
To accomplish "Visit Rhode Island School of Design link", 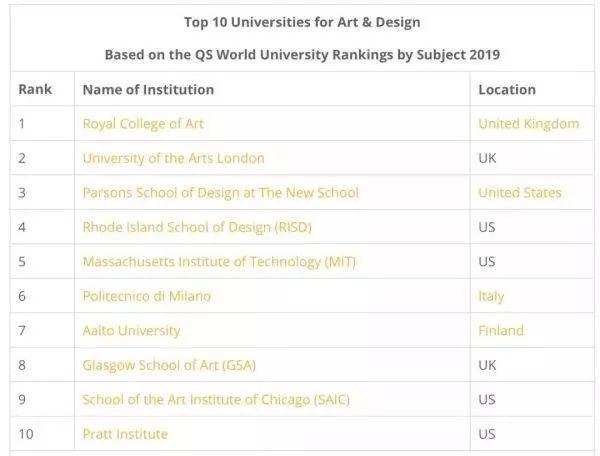I will [x=197, y=227].
